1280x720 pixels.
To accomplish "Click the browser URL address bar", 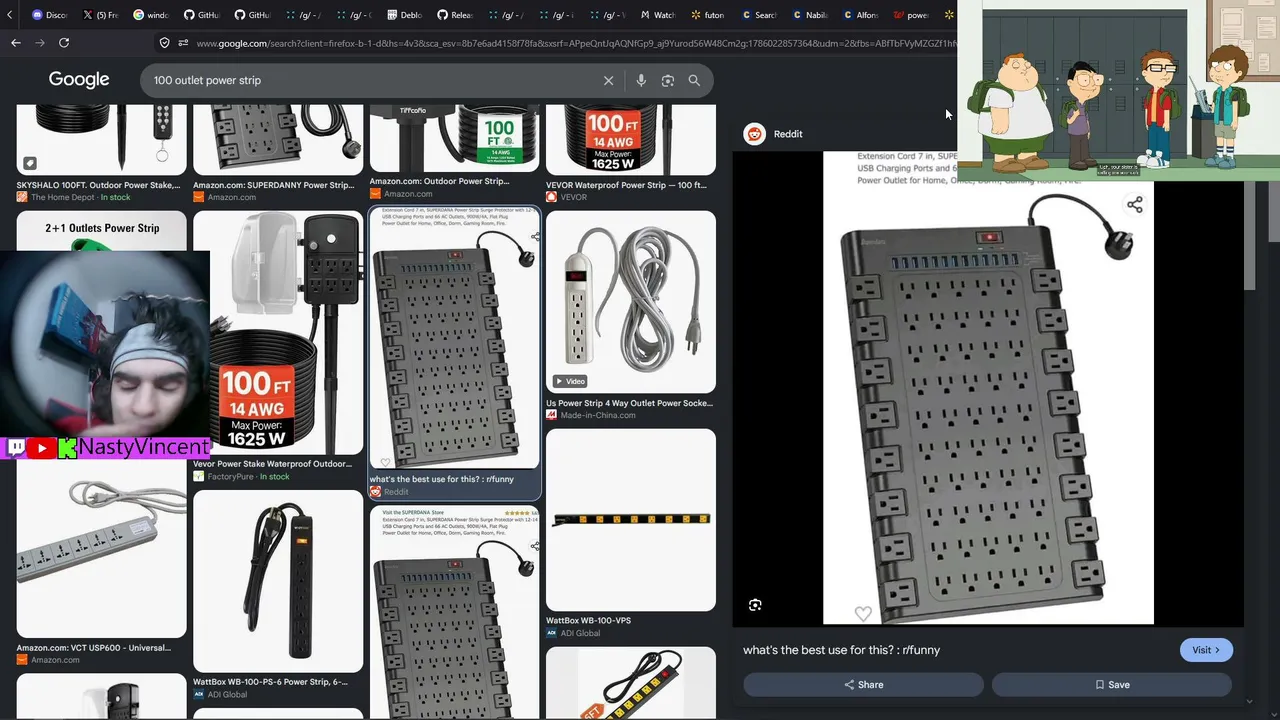I will click(575, 43).
